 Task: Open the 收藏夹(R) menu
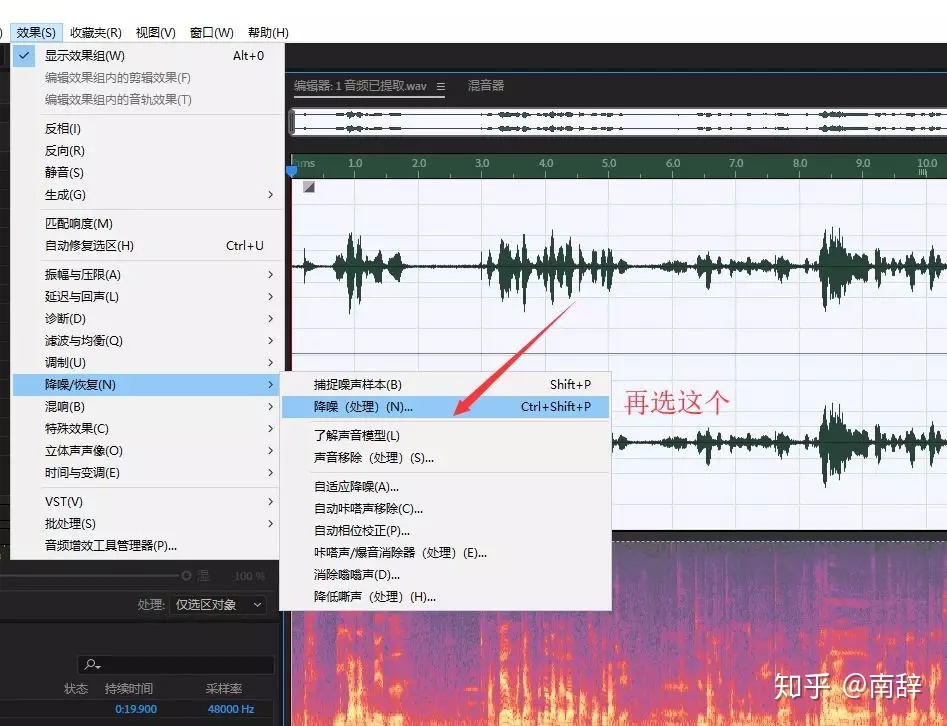[95, 33]
